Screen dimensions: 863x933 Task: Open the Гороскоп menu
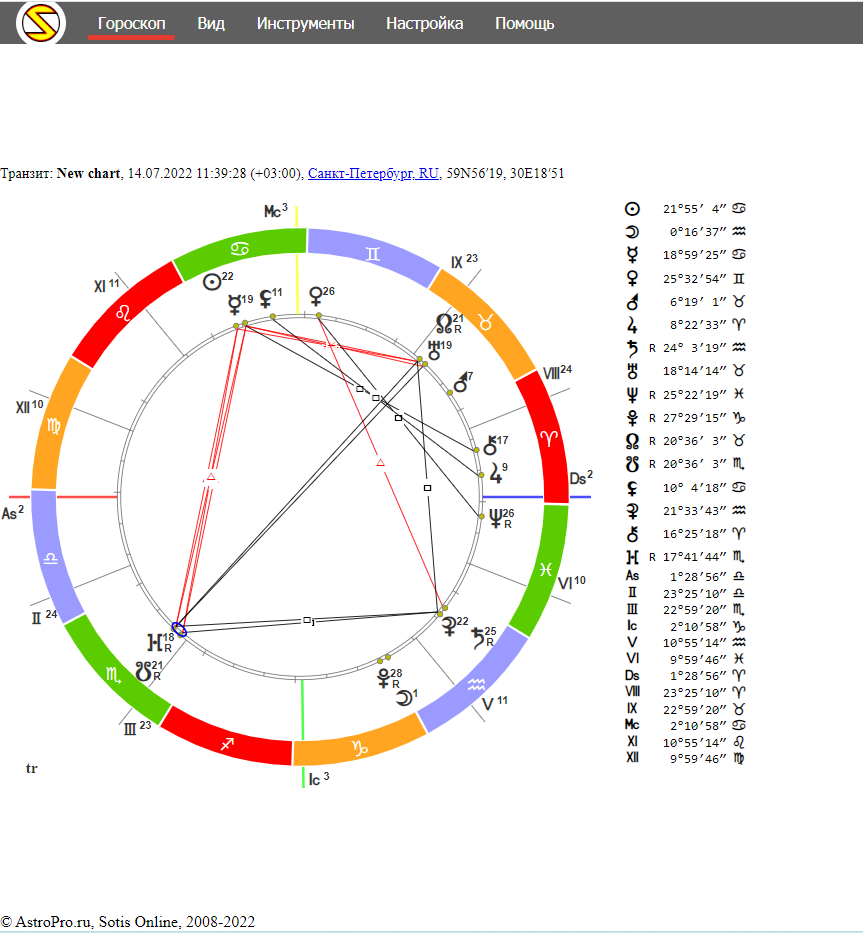pyautogui.click(x=131, y=23)
